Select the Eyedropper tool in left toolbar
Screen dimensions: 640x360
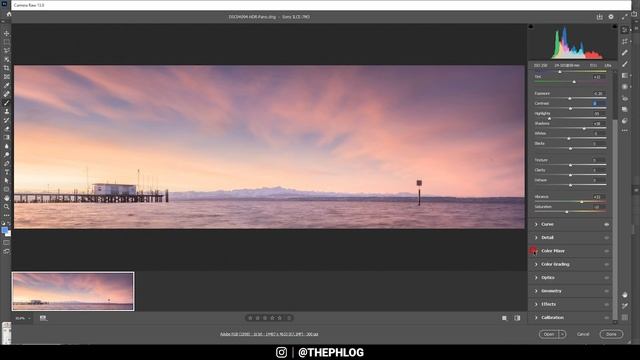tap(6, 85)
